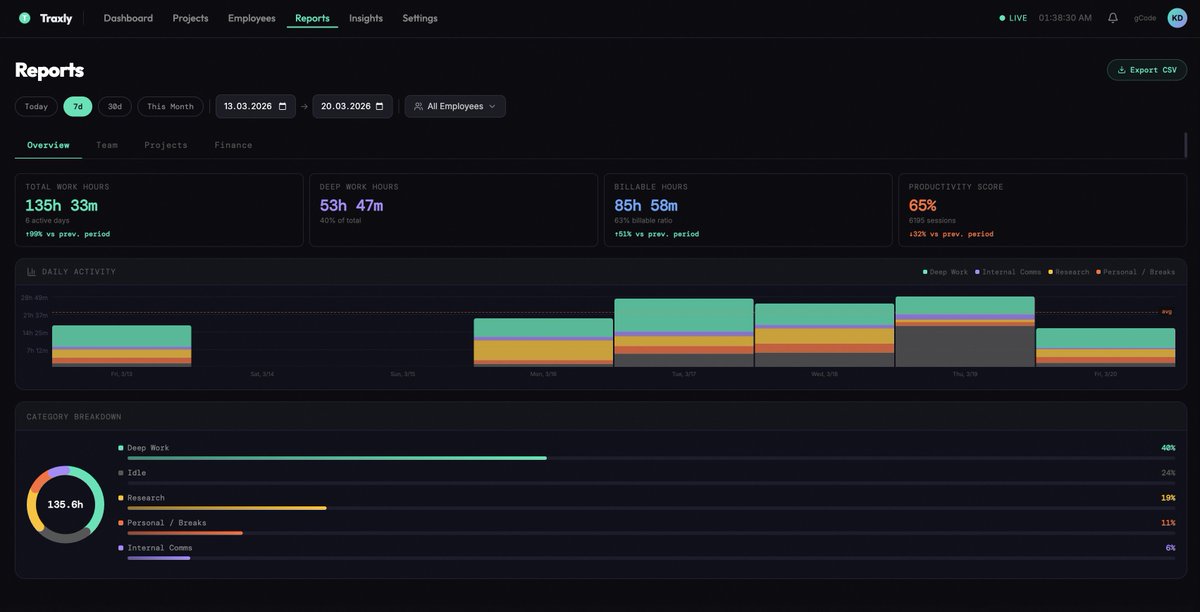Click the Internal Comms progress bar
Viewport: 1200px width, 612px height.
(x=651, y=558)
